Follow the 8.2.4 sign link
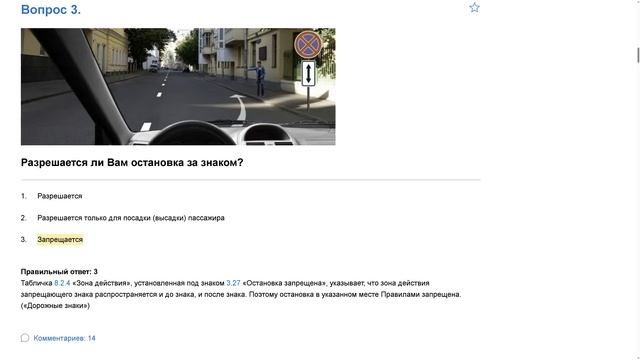Image resolution: width=640 pixels, height=360 pixels. [62, 283]
